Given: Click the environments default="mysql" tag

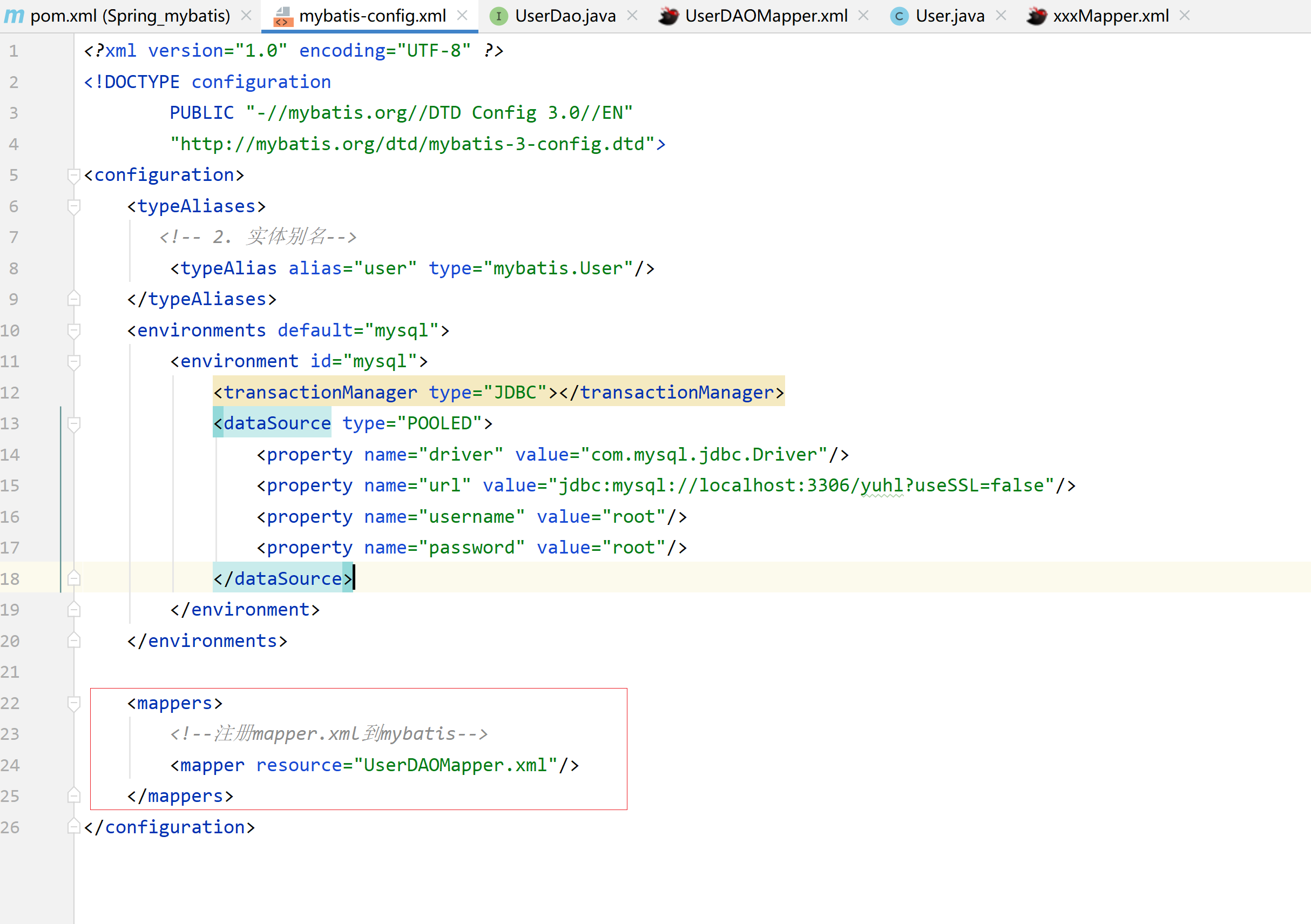Looking at the screenshot, I should tap(288, 331).
